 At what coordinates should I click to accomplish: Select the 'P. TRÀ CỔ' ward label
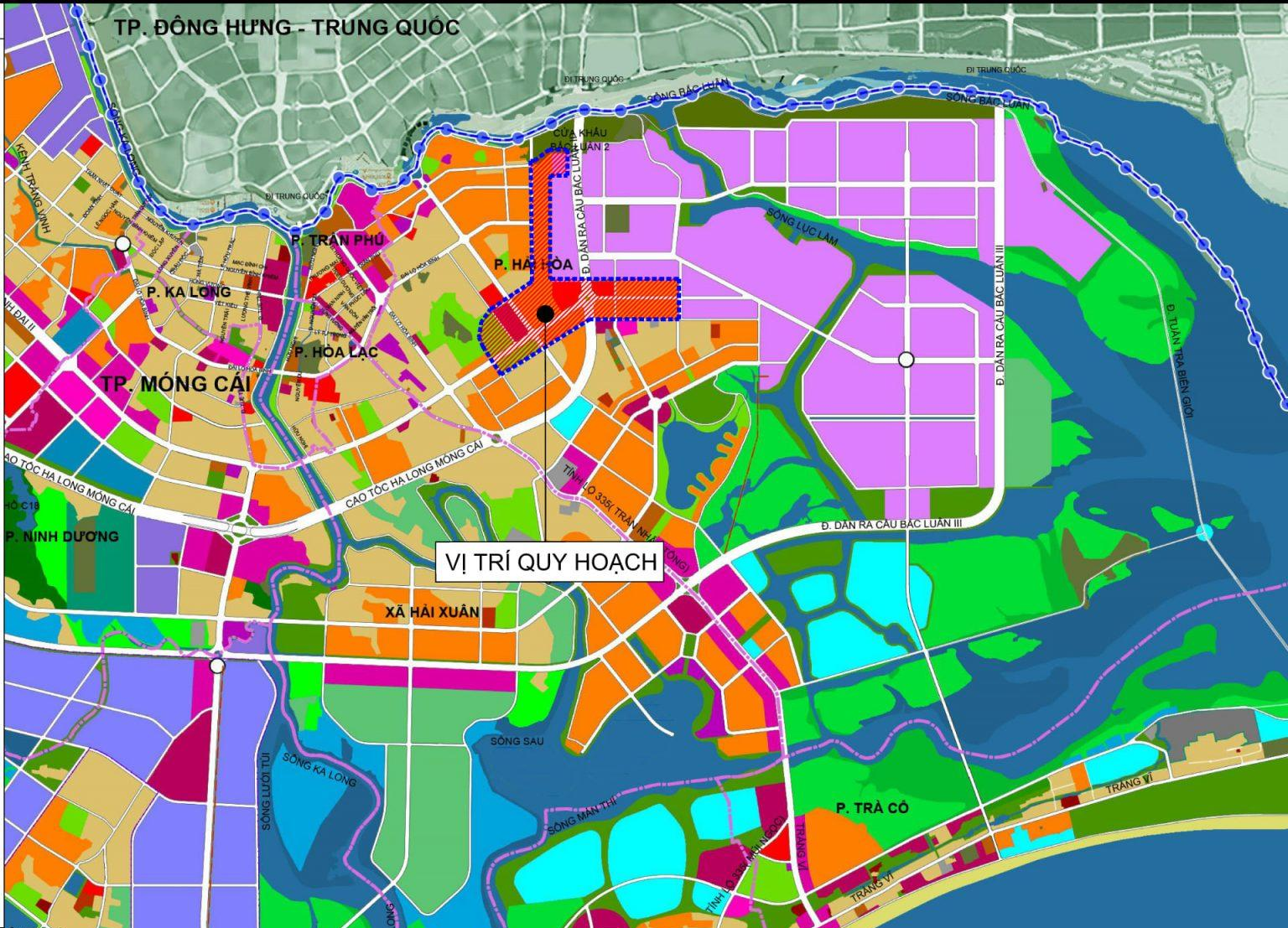click(872, 807)
